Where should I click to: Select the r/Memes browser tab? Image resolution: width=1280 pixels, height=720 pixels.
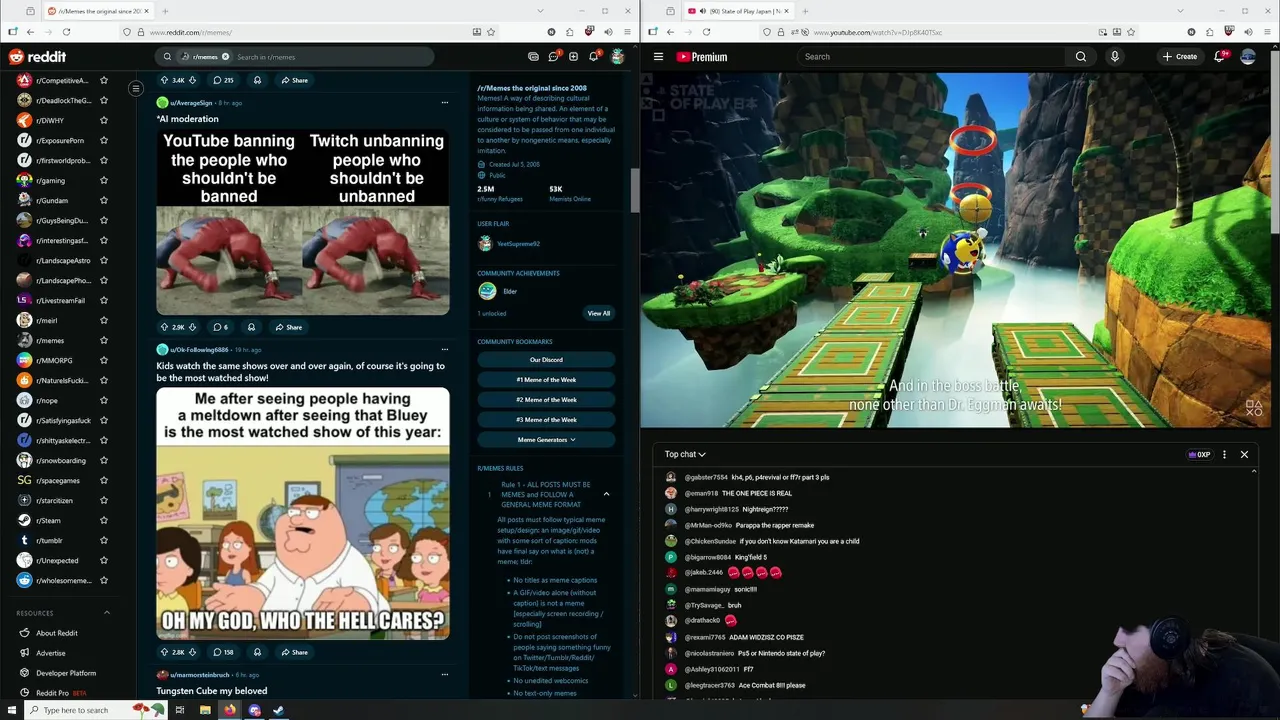click(x=98, y=11)
